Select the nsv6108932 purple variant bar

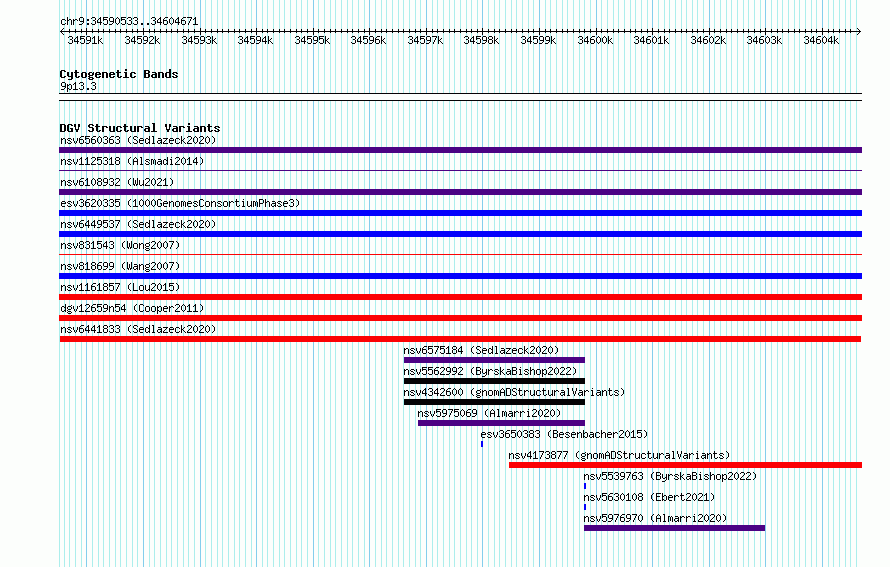pyautogui.click(x=460, y=192)
